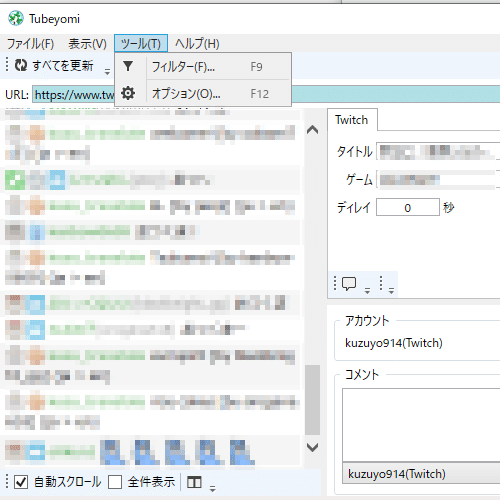Open the kuzuyo914(Twitch) account dropdown below コメント
The image size is (500, 500).
tap(421, 473)
